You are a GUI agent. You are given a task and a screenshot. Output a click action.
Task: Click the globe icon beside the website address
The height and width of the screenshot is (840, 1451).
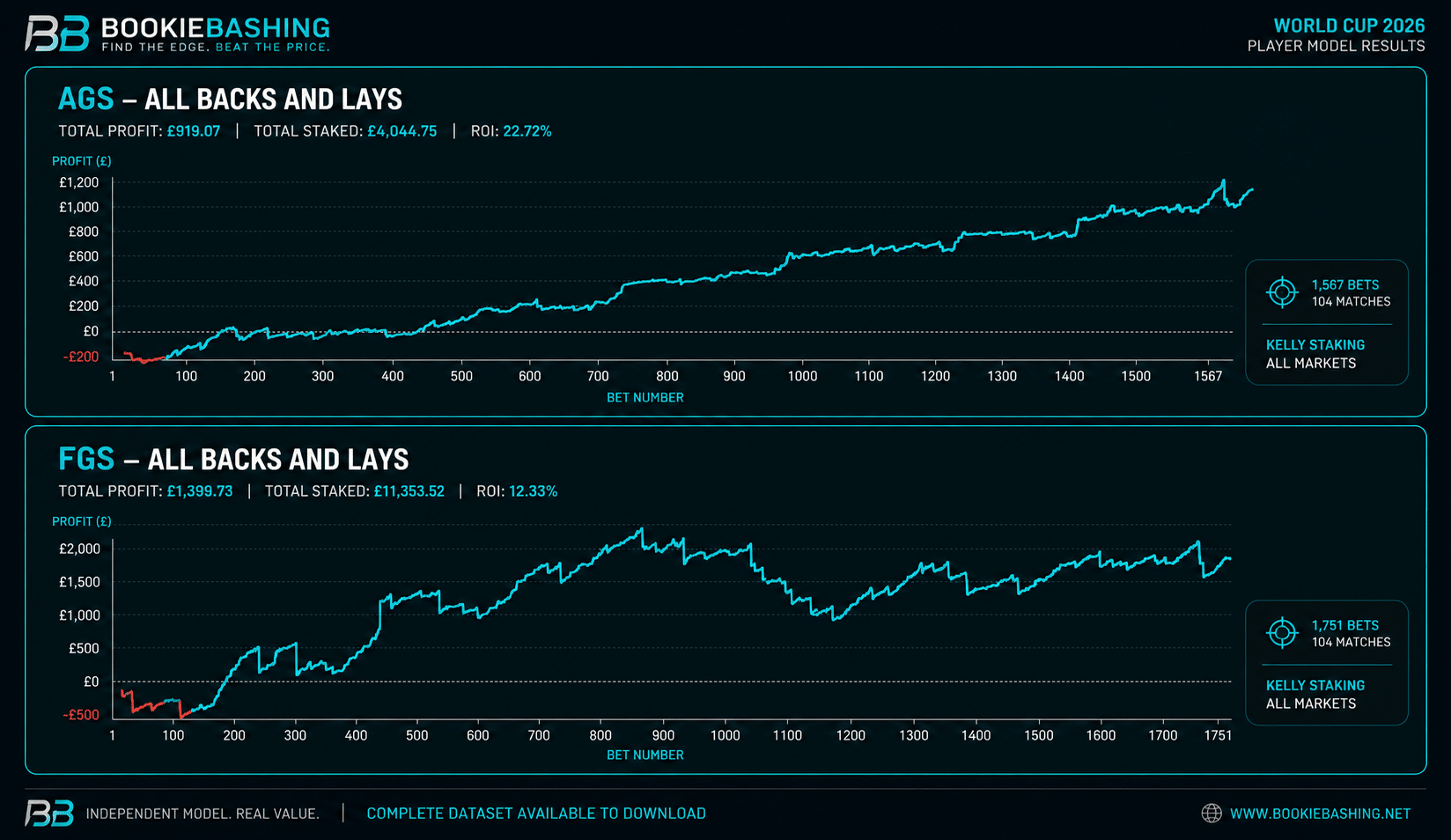[1212, 814]
